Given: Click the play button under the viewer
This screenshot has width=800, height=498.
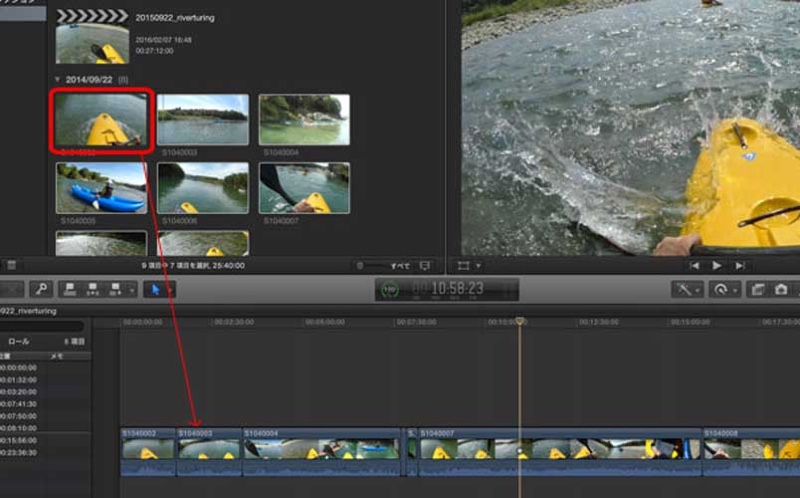Looking at the screenshot, I should 717,266.
